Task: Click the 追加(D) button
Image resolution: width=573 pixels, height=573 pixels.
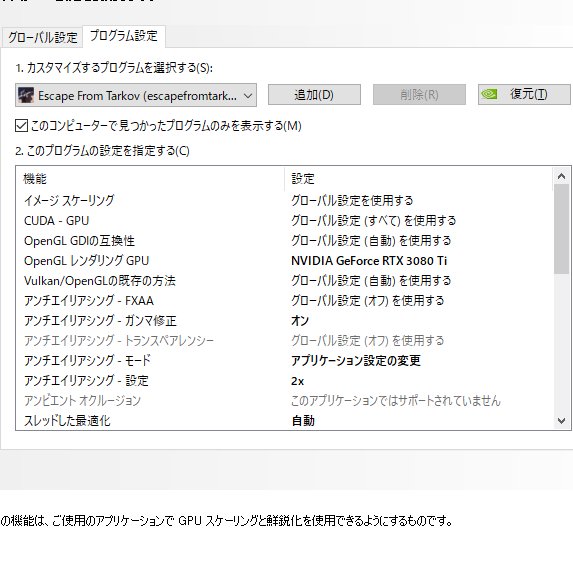Action: (x=314, y=95)
